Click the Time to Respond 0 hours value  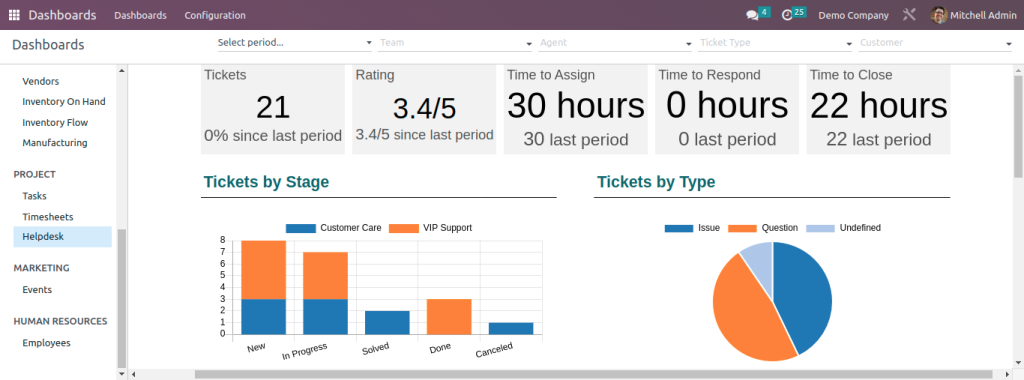pyautogui.click(x=728, y=105)
